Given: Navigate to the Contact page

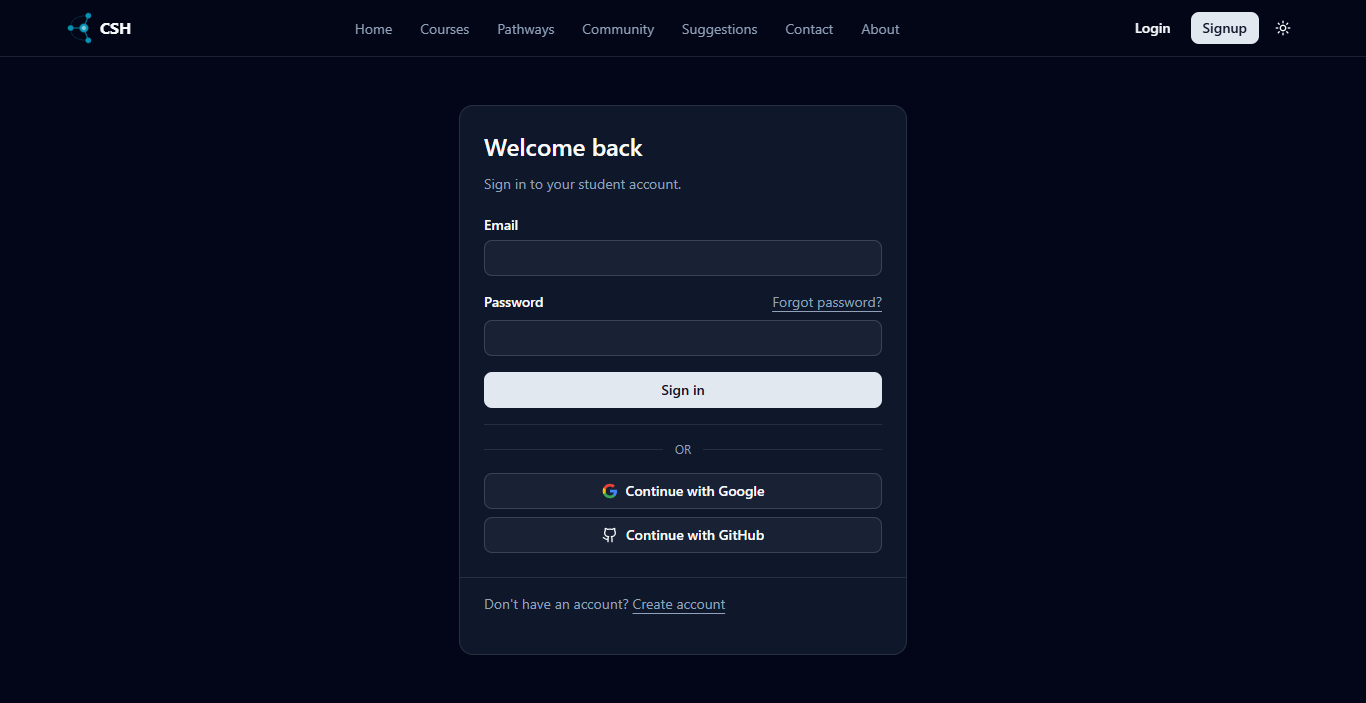Looking at the screenshot, I should 809,29.
